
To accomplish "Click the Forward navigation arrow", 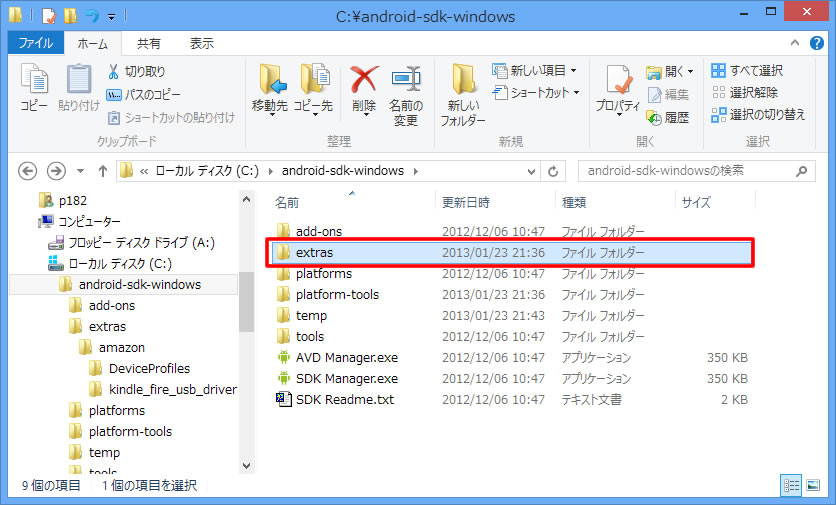I will (x=57, y=171).
